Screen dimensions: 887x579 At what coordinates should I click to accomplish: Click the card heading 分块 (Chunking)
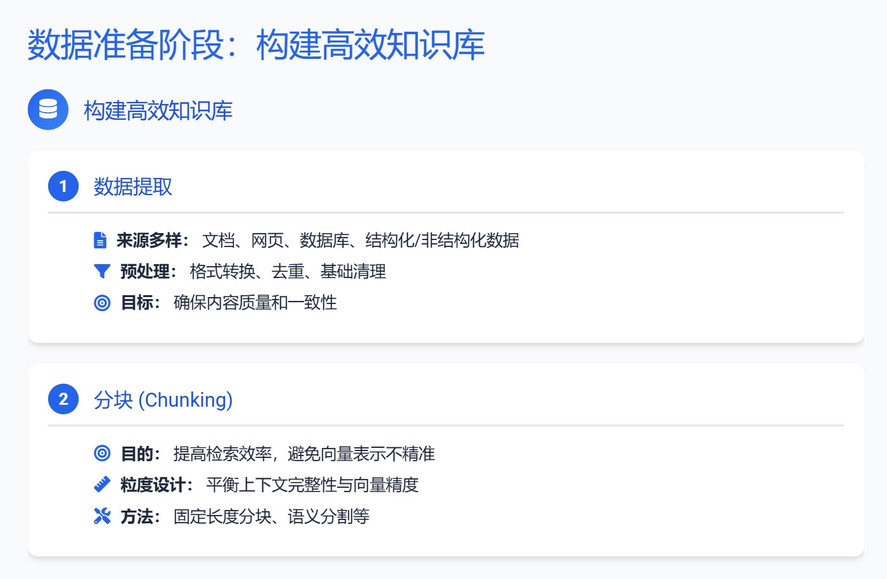(163, 400)
